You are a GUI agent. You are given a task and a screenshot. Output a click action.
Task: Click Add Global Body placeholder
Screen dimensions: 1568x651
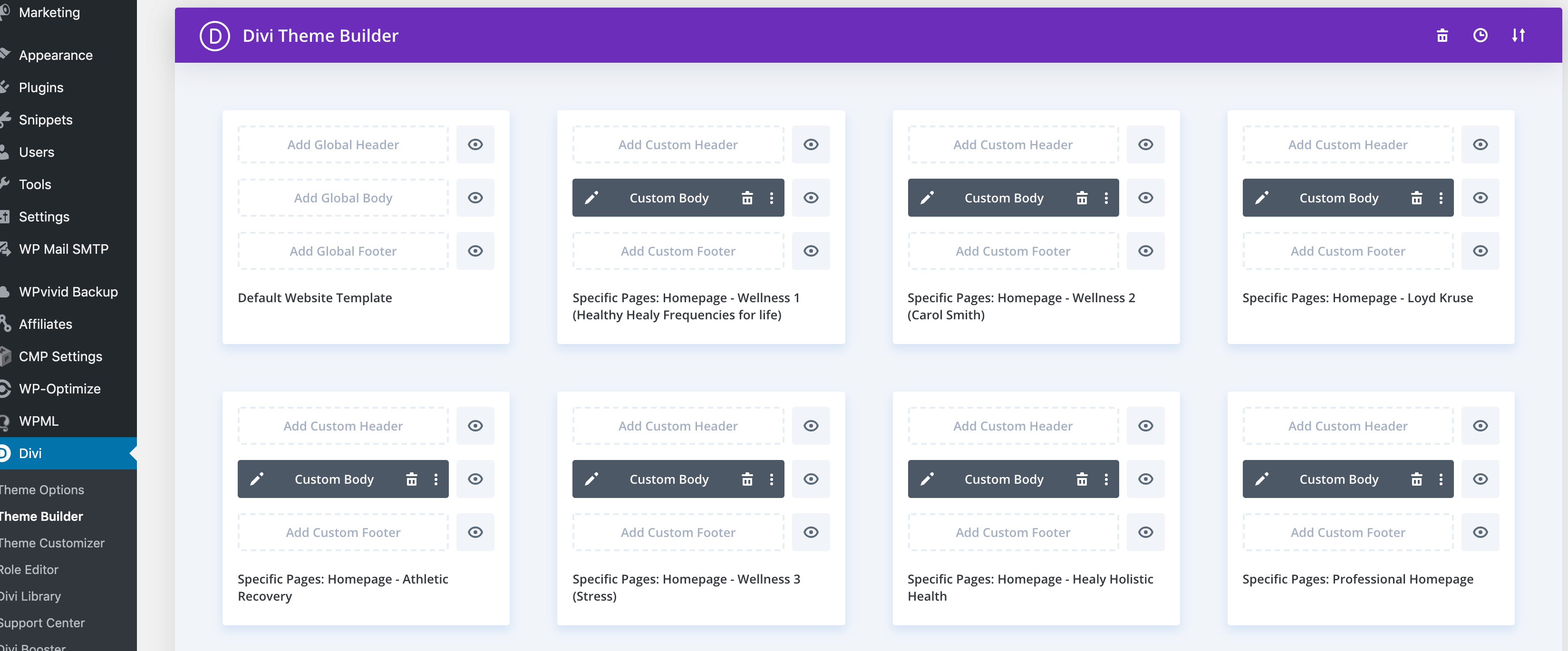[343, 198]
